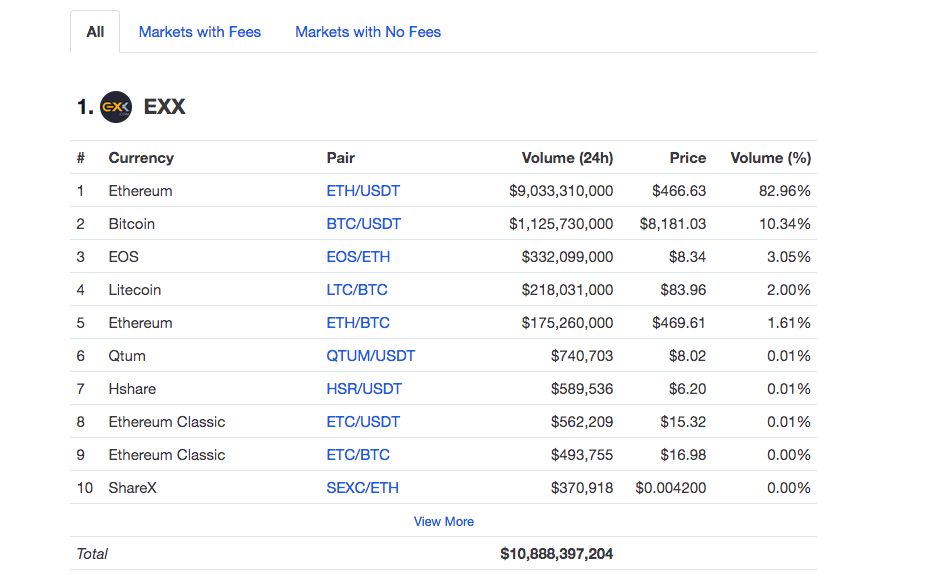Click the Price column header
The width and height of the screenshot is (928, 580).
[x=688, y=158]
